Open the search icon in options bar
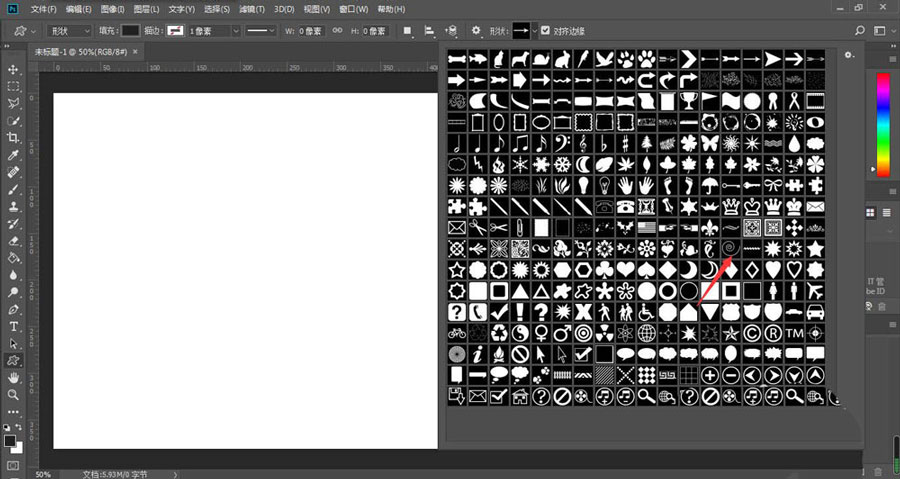Screen dimensions: 900x479 [x=859, y=31]
